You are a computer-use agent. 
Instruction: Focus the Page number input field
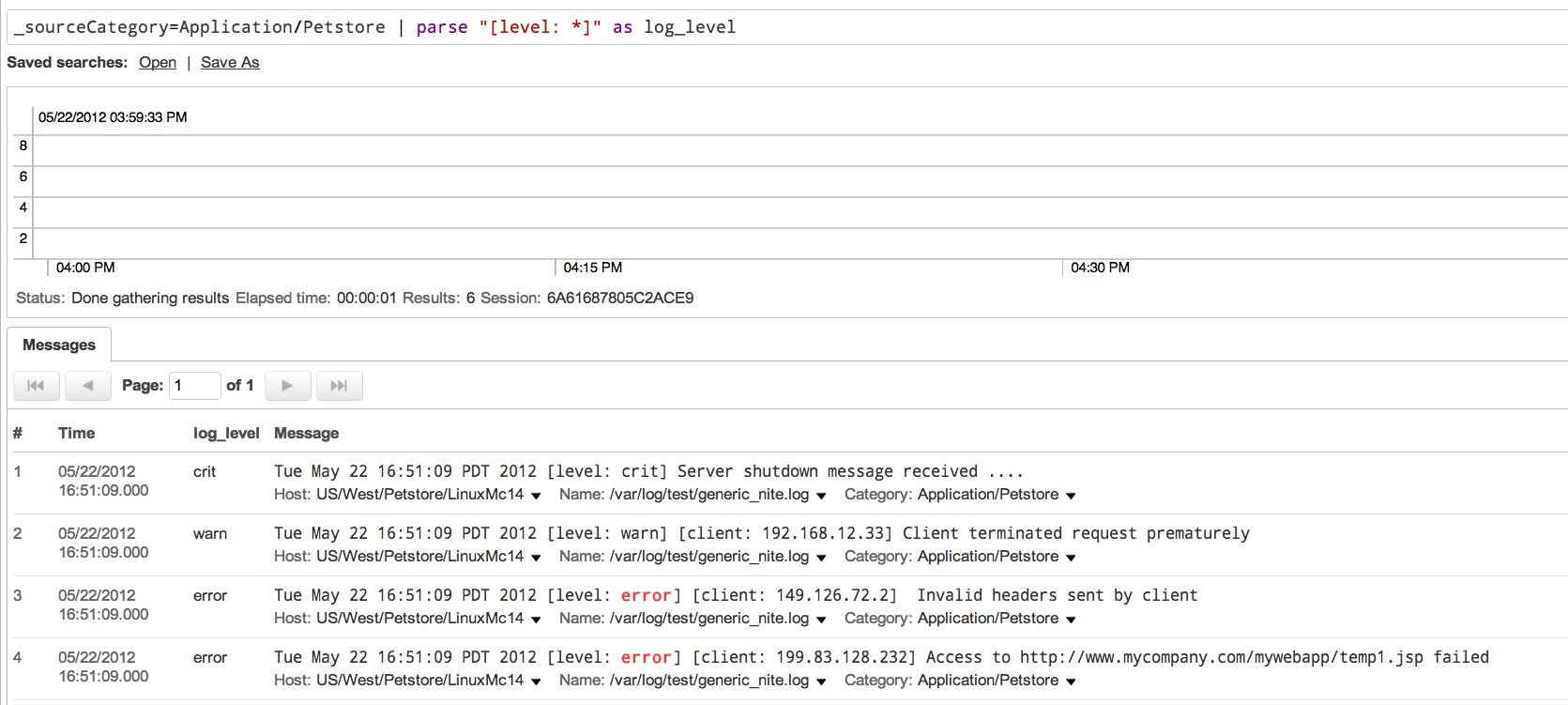[194, 386]
